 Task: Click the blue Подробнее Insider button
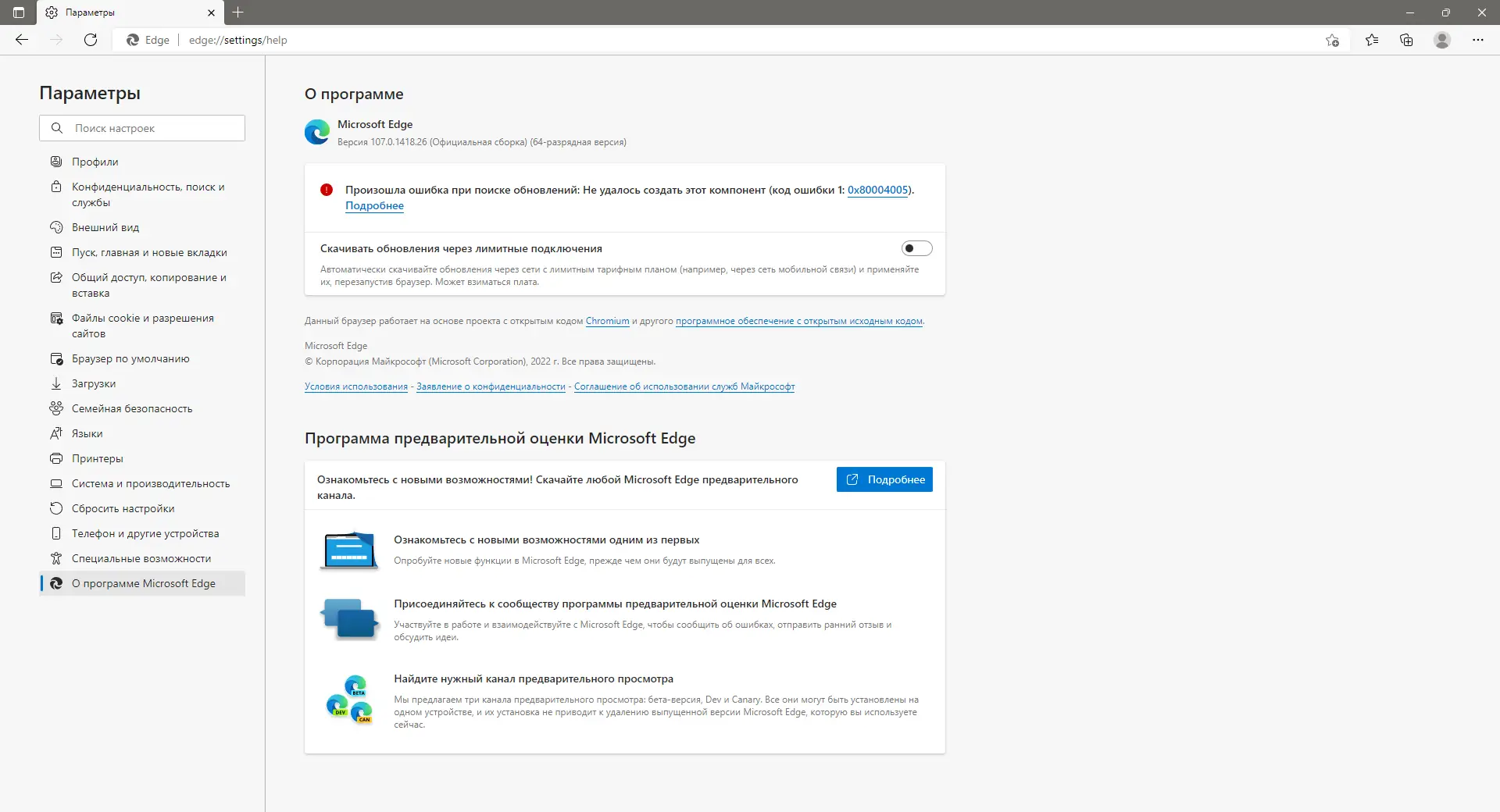pos(884,479)
